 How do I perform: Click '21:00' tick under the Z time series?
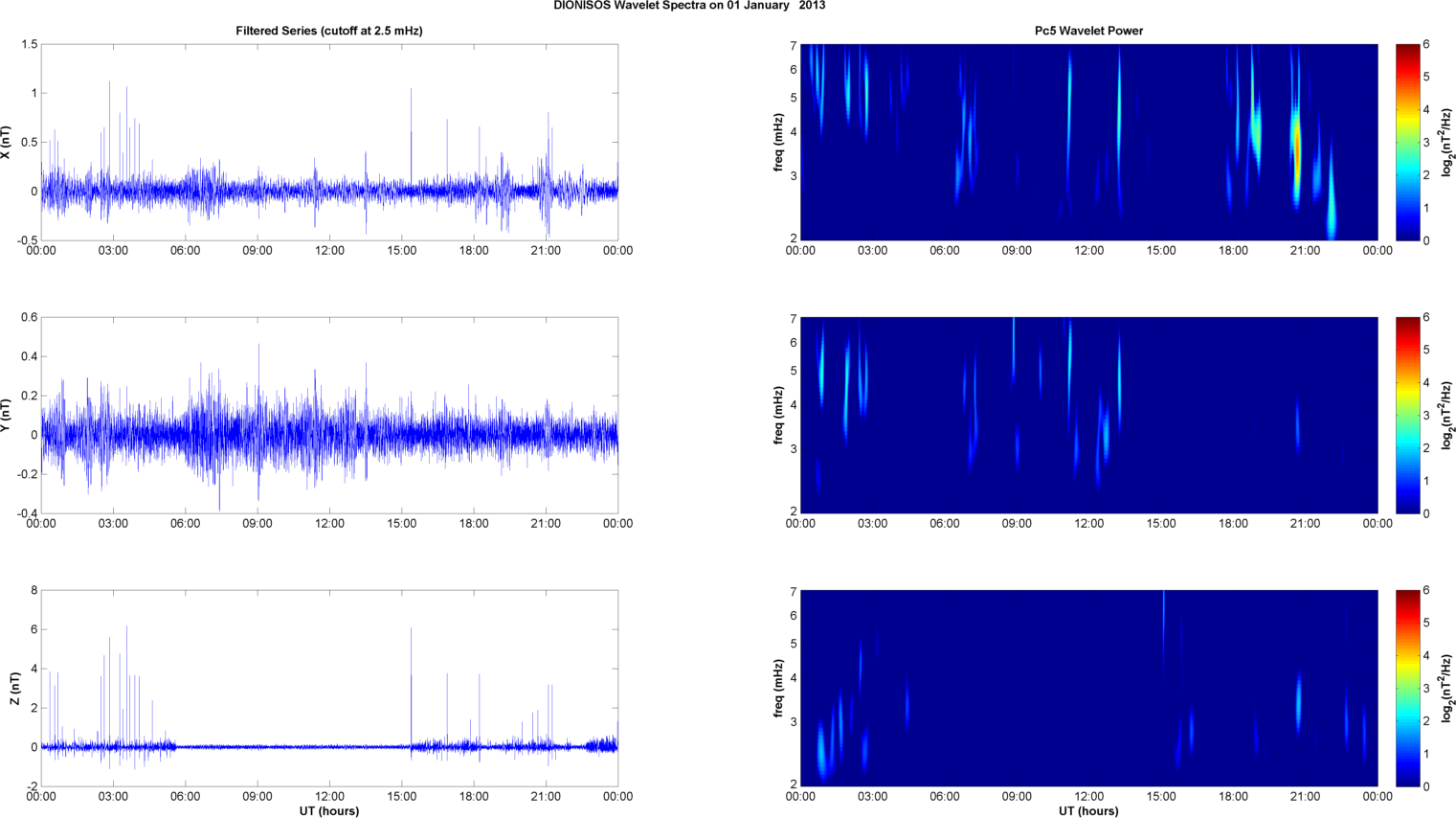546,797
